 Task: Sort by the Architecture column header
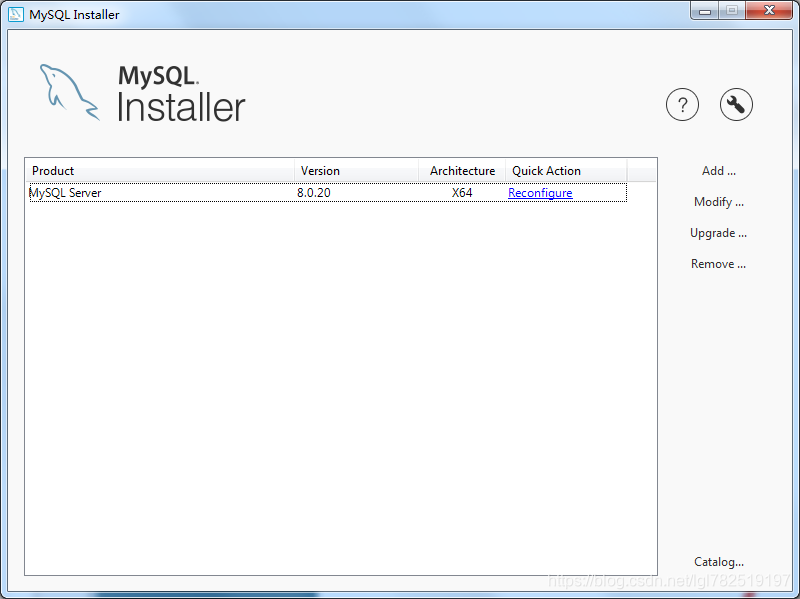click(x=462, y=171)
